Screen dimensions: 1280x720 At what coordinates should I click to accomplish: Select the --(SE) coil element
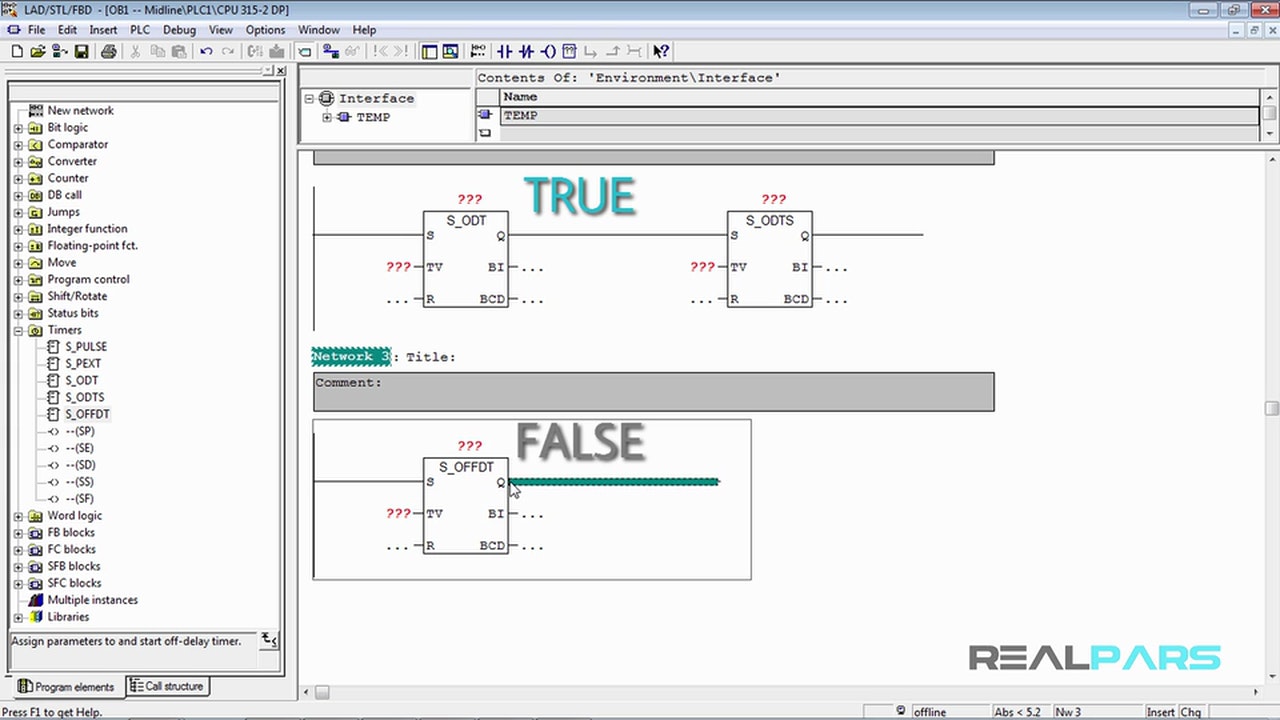tap(79, 448)
